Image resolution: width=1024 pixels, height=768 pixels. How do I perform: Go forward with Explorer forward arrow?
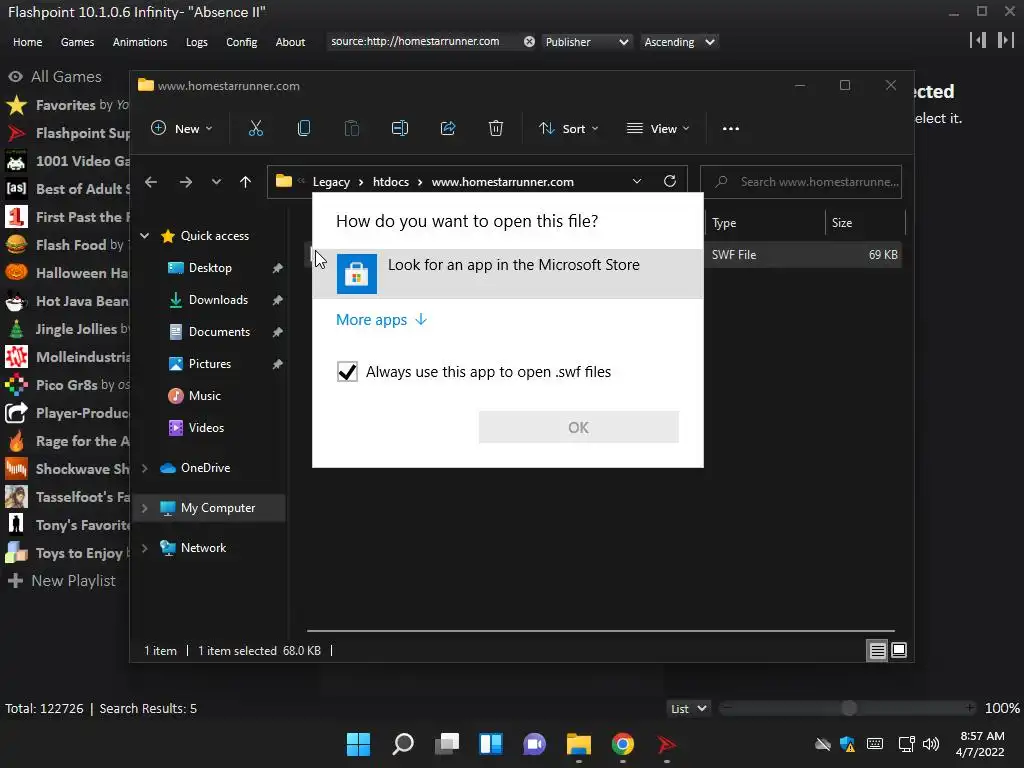(x=186, y=182)
